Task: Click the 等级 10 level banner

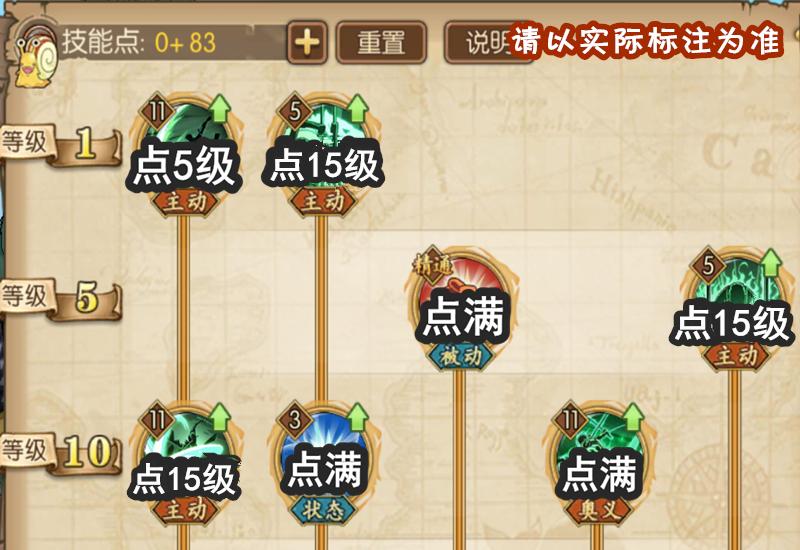Action: point(61,453)
